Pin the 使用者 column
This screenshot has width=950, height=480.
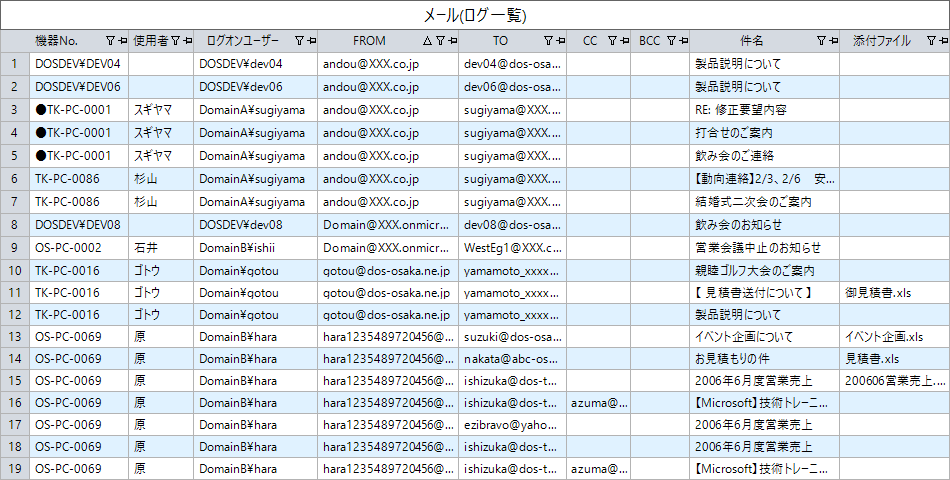(187, 41)
